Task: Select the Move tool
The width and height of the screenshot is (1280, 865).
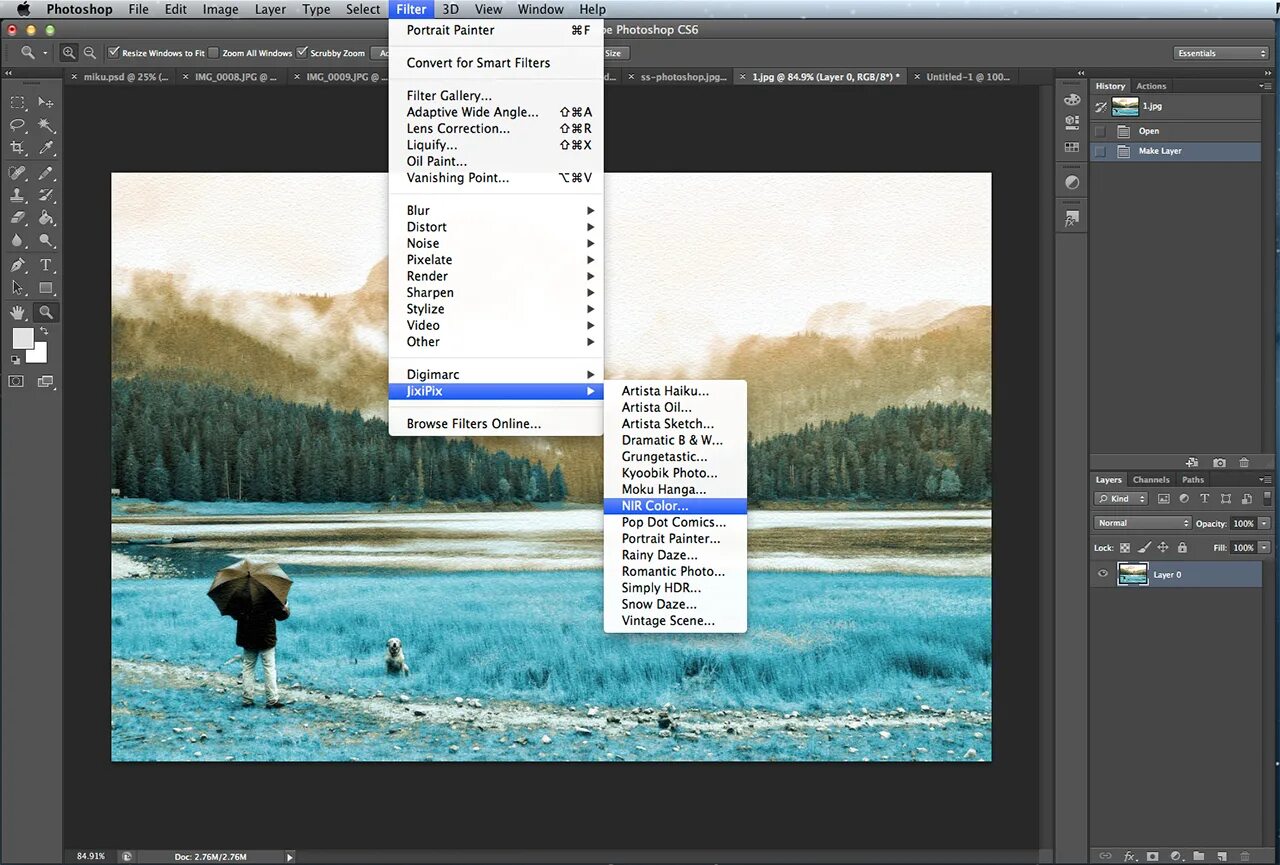Action: [x=46, y=102]
